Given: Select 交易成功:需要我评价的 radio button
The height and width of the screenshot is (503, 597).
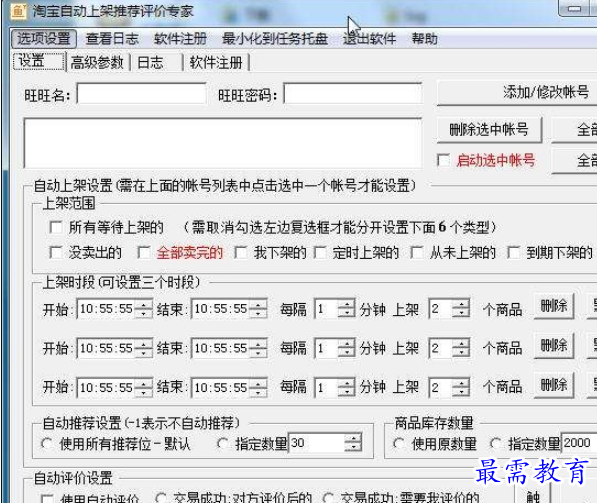Looking at the screenshot, I should click(x=328, y=498).
